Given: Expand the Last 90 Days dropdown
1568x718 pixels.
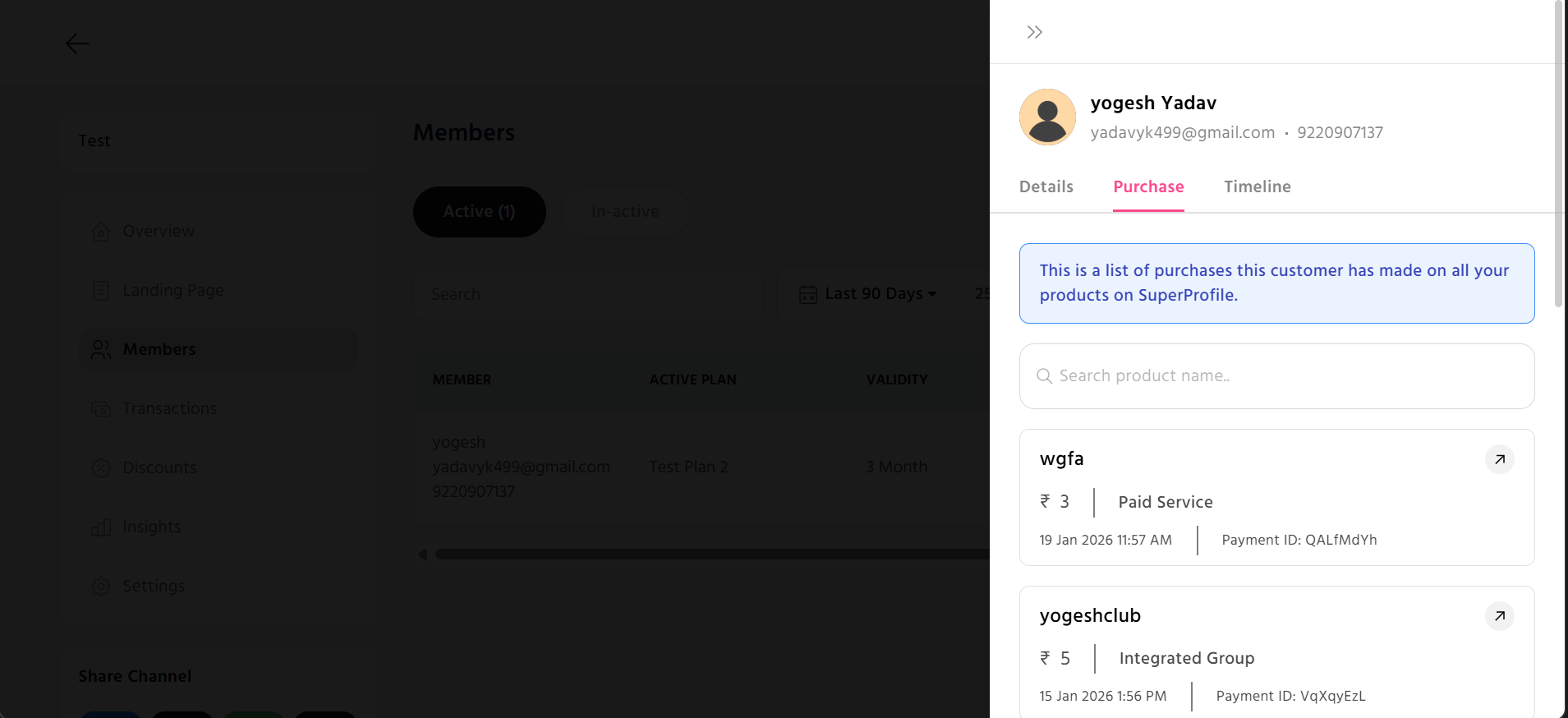Looking at the screenshot, I should point(880,294).
